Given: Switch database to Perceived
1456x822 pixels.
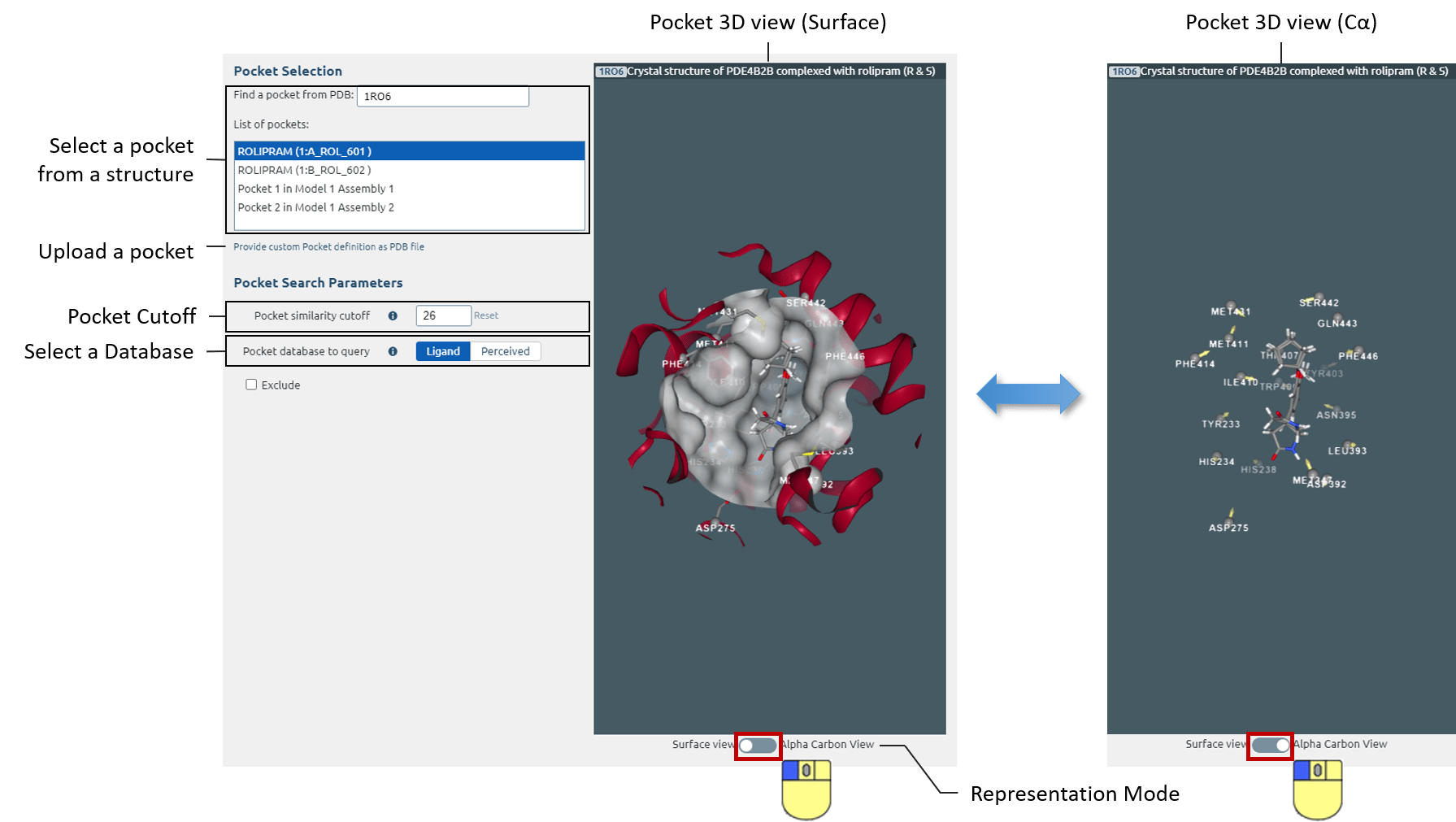Looking at the screenshot, I should pyautogui.click(x=505, y=351).
